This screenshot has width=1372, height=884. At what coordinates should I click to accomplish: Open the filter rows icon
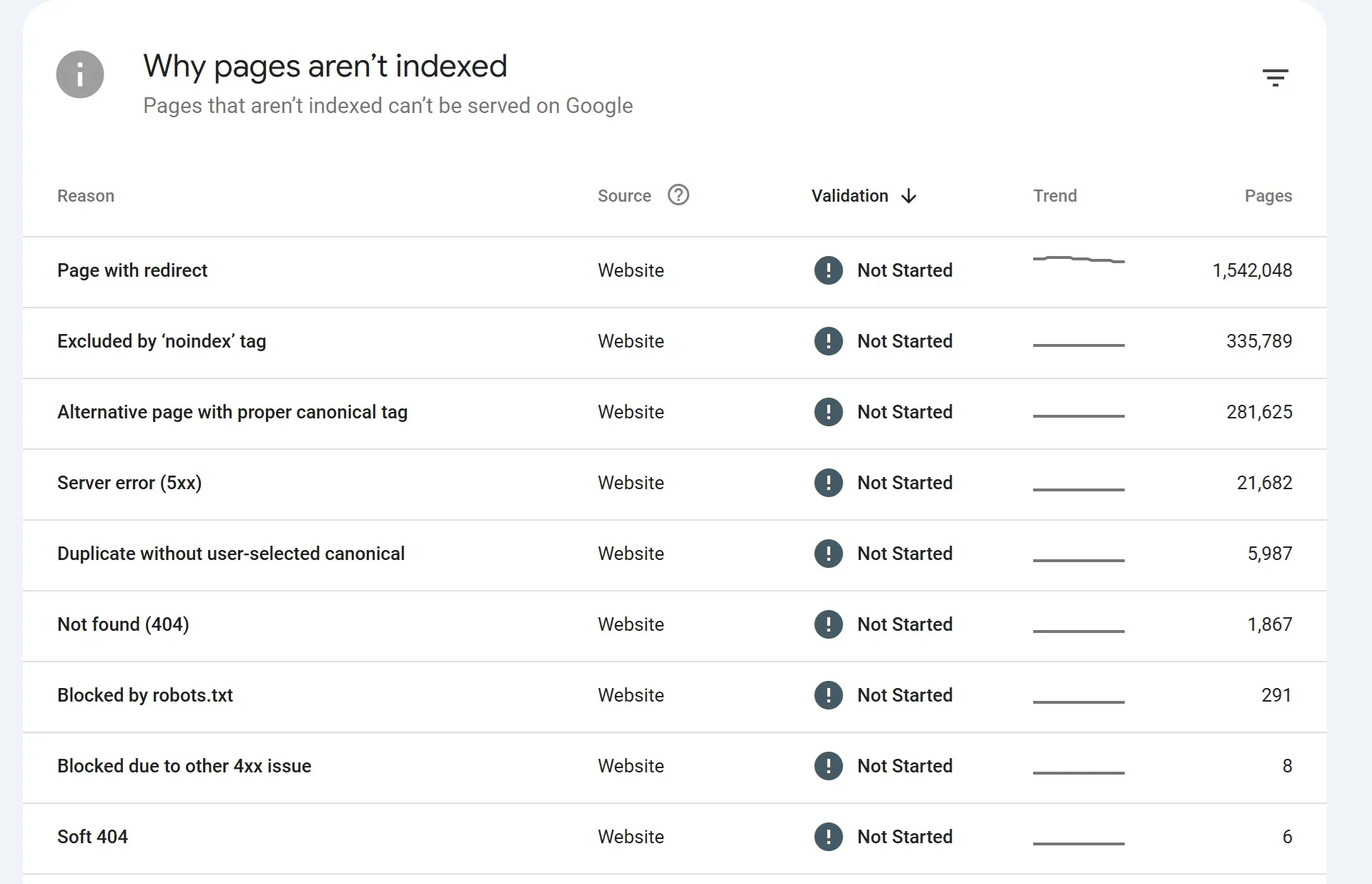coord(1275,77)
